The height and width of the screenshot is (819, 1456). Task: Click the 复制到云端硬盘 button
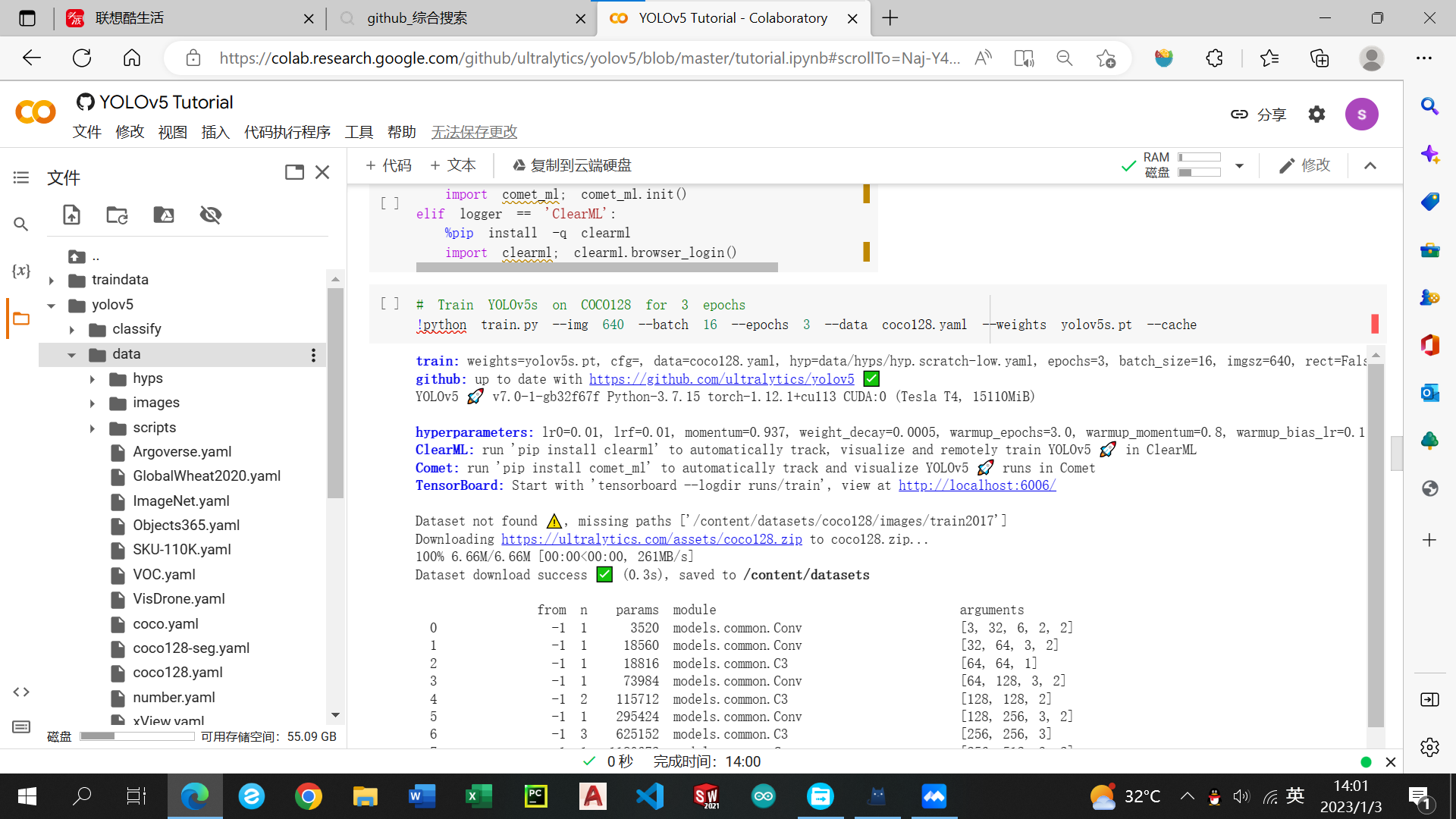tap(572, 165)
